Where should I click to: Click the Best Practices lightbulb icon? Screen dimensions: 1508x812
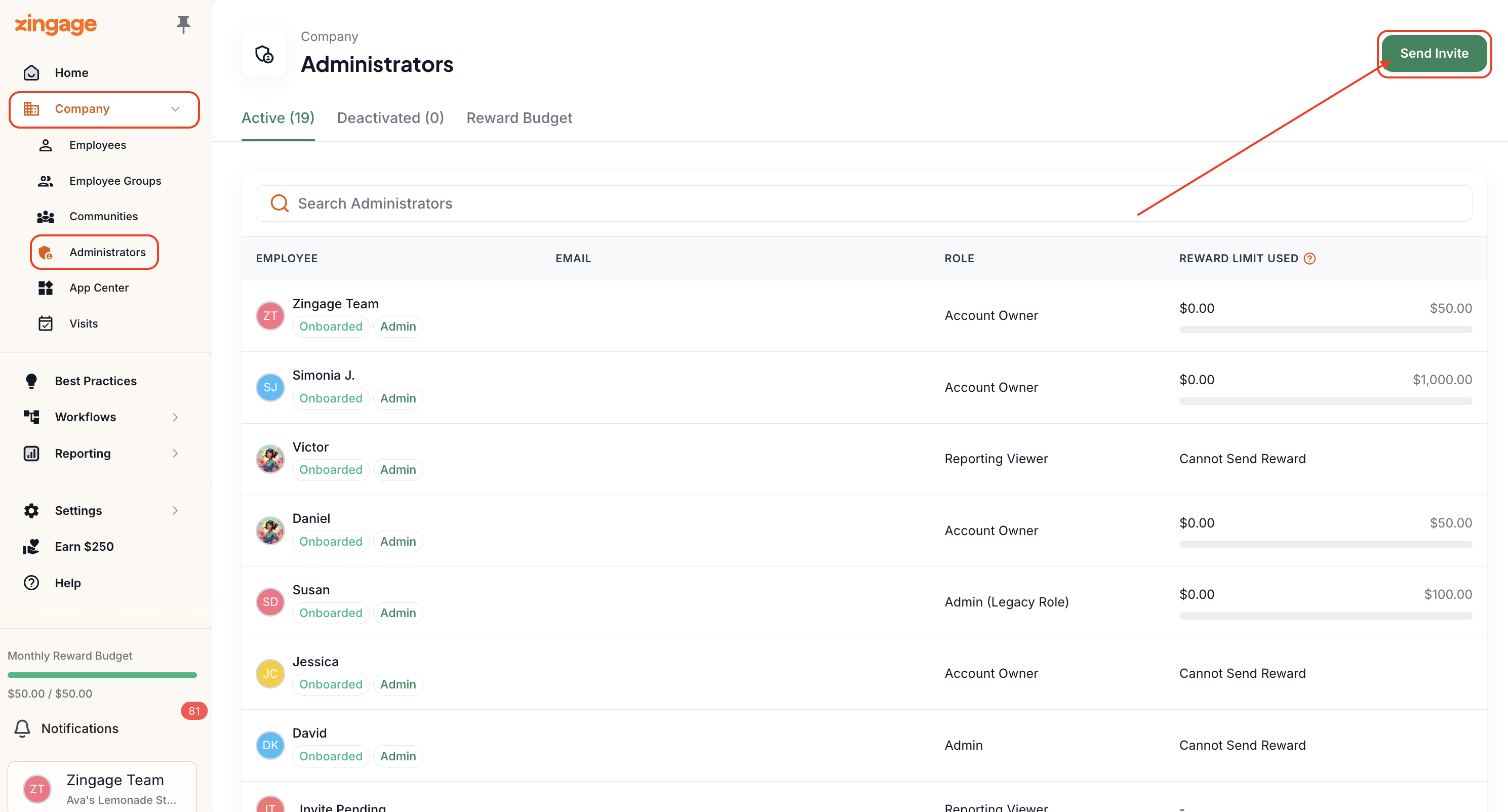click(x=31, y=381)
